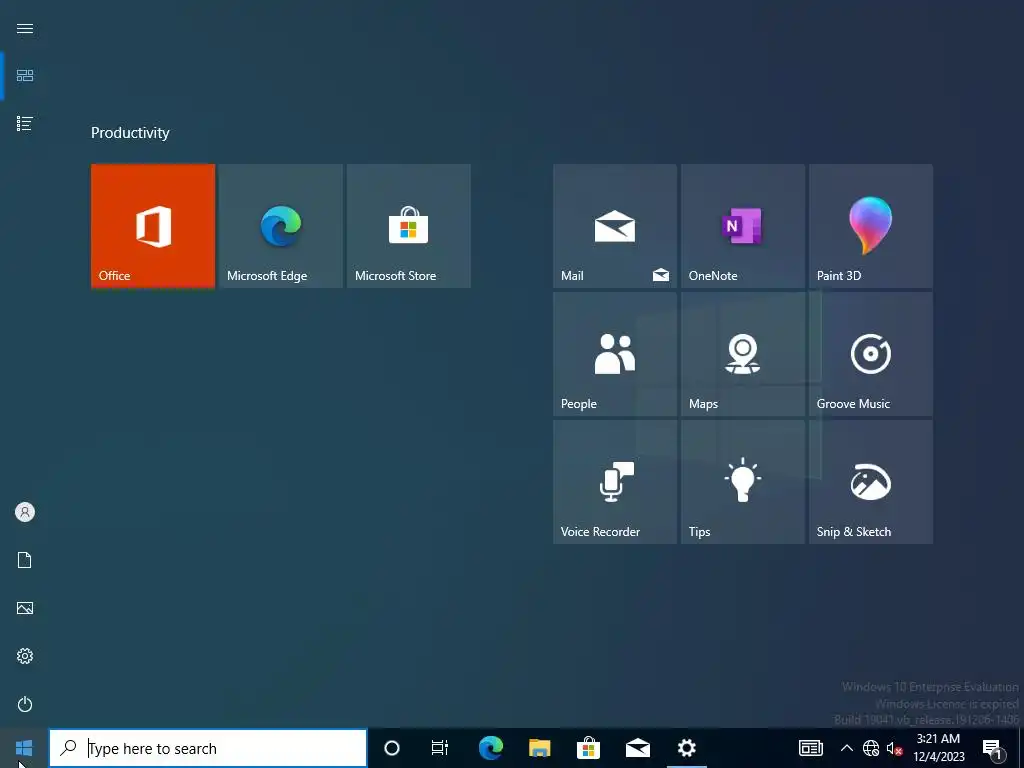
Task: Open Task View on the taskbar
Action: 440,748
